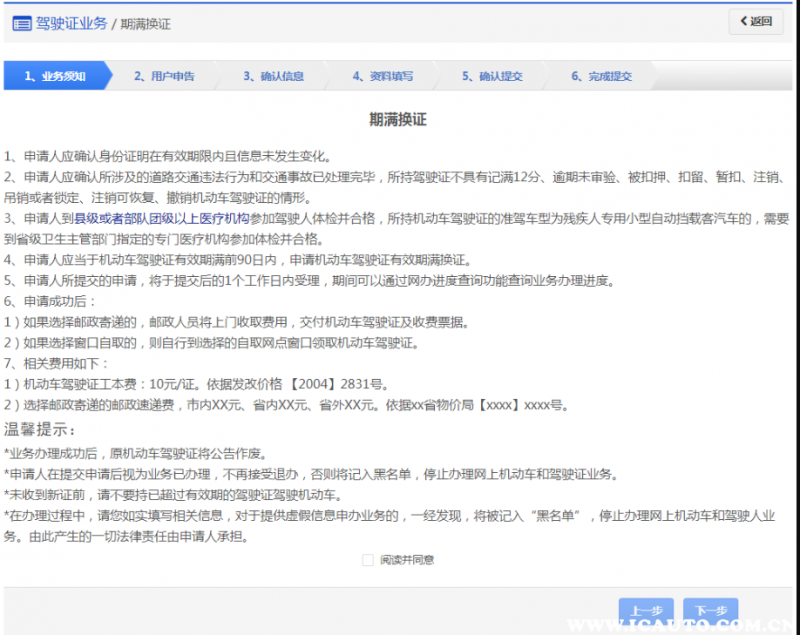Select step 1 业务须知 tab
The image size is (800, 635).
click(x=54, y=76)
